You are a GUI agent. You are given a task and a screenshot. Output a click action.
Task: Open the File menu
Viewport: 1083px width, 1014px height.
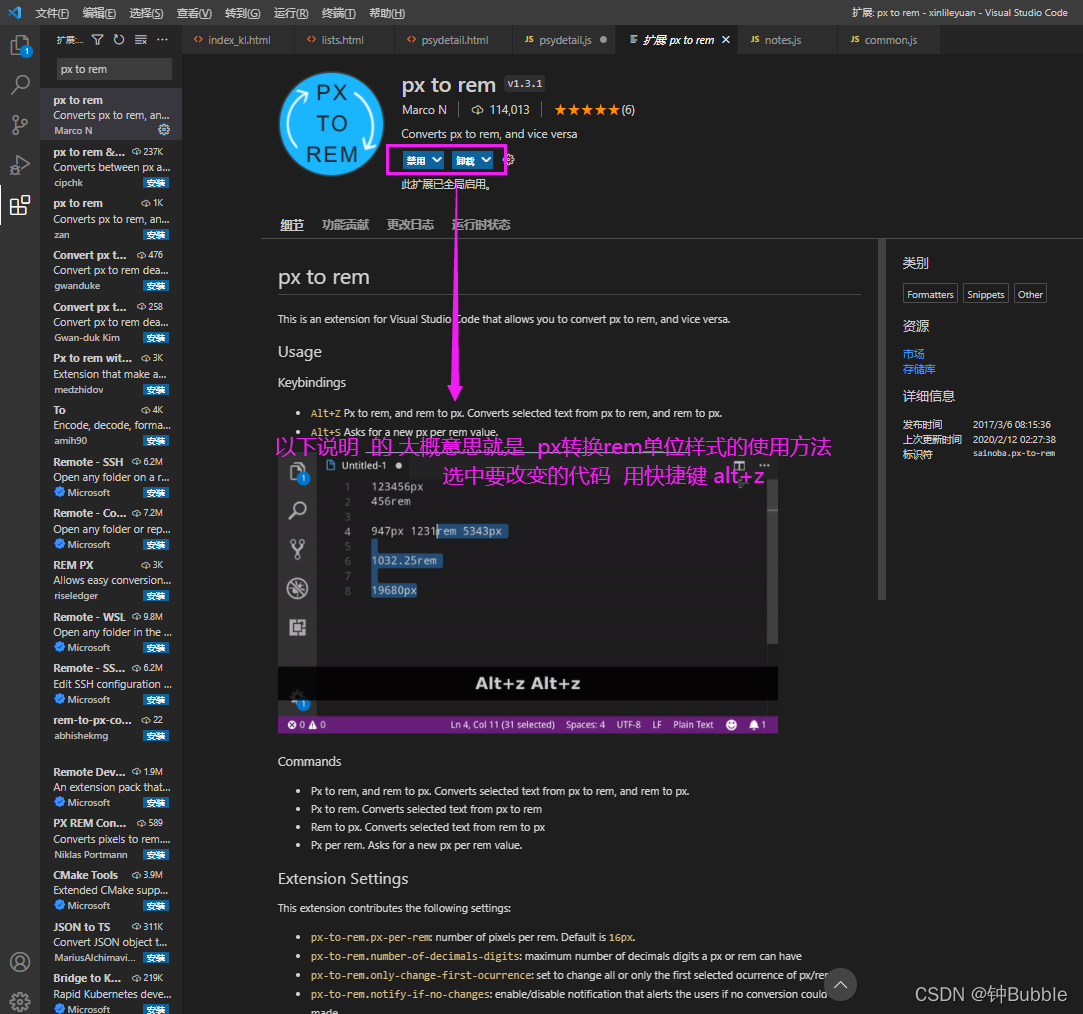point(52,13)
